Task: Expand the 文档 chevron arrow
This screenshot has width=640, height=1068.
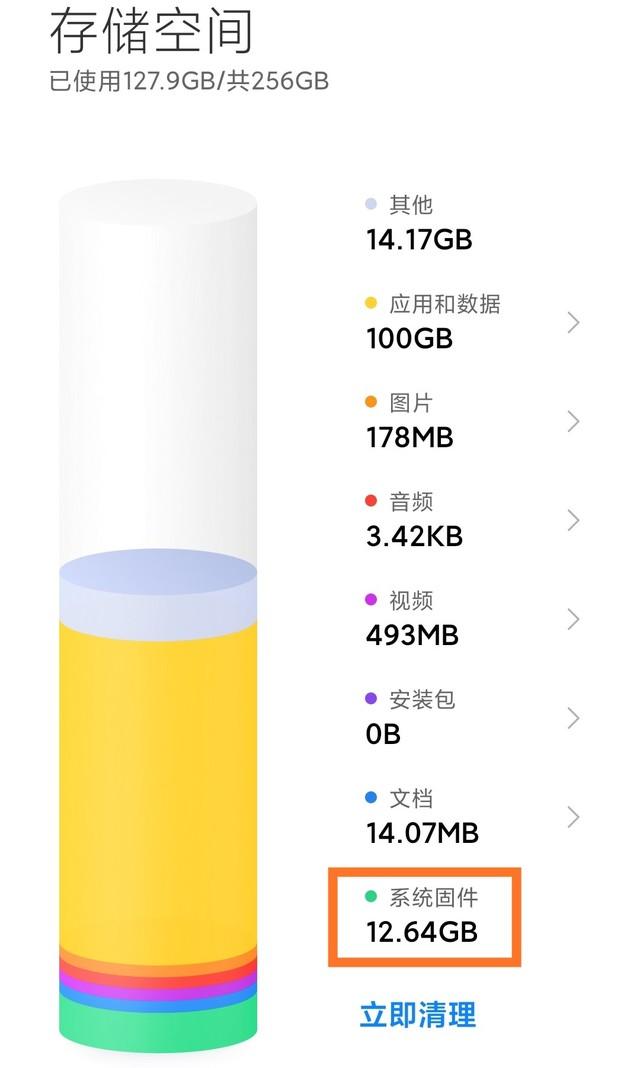Action: [573, 817]
